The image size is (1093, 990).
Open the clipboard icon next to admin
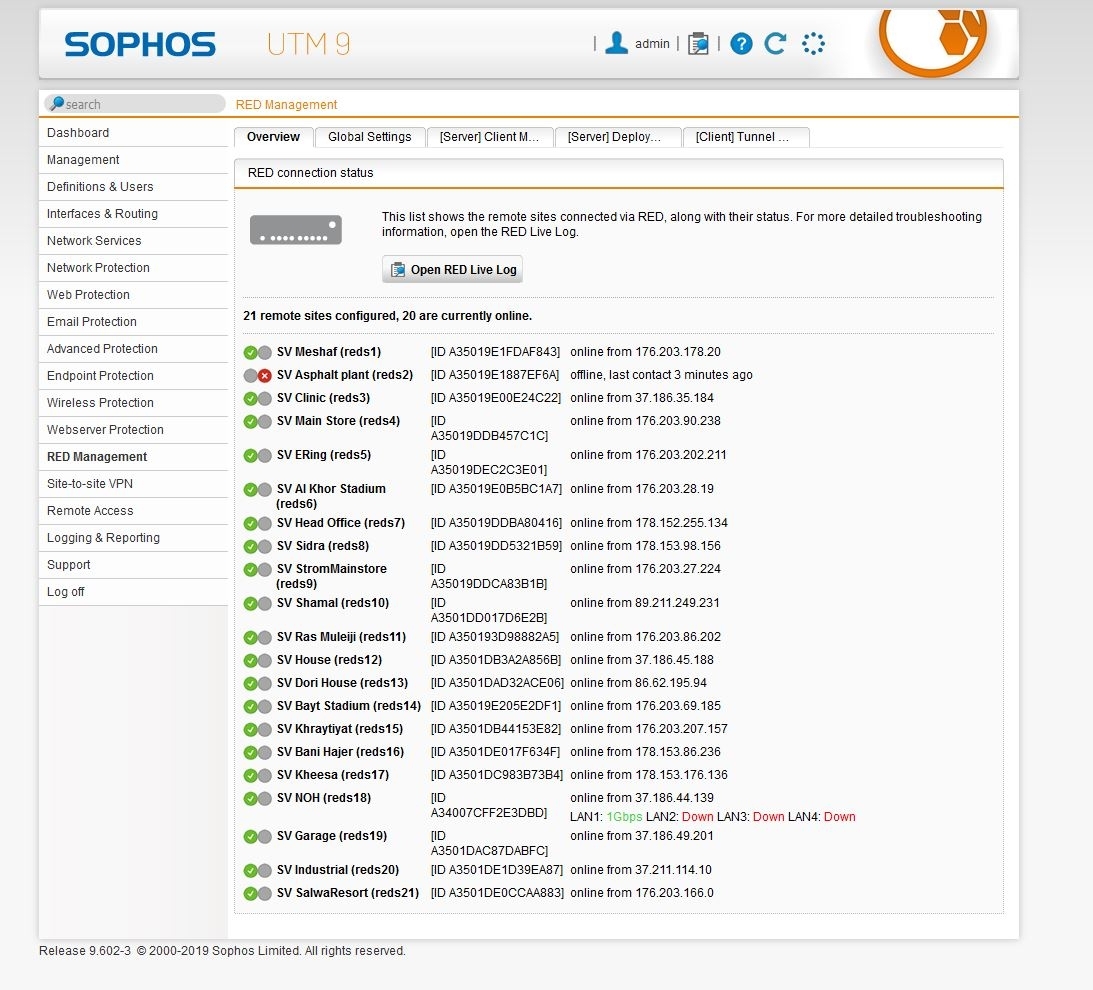698,44
